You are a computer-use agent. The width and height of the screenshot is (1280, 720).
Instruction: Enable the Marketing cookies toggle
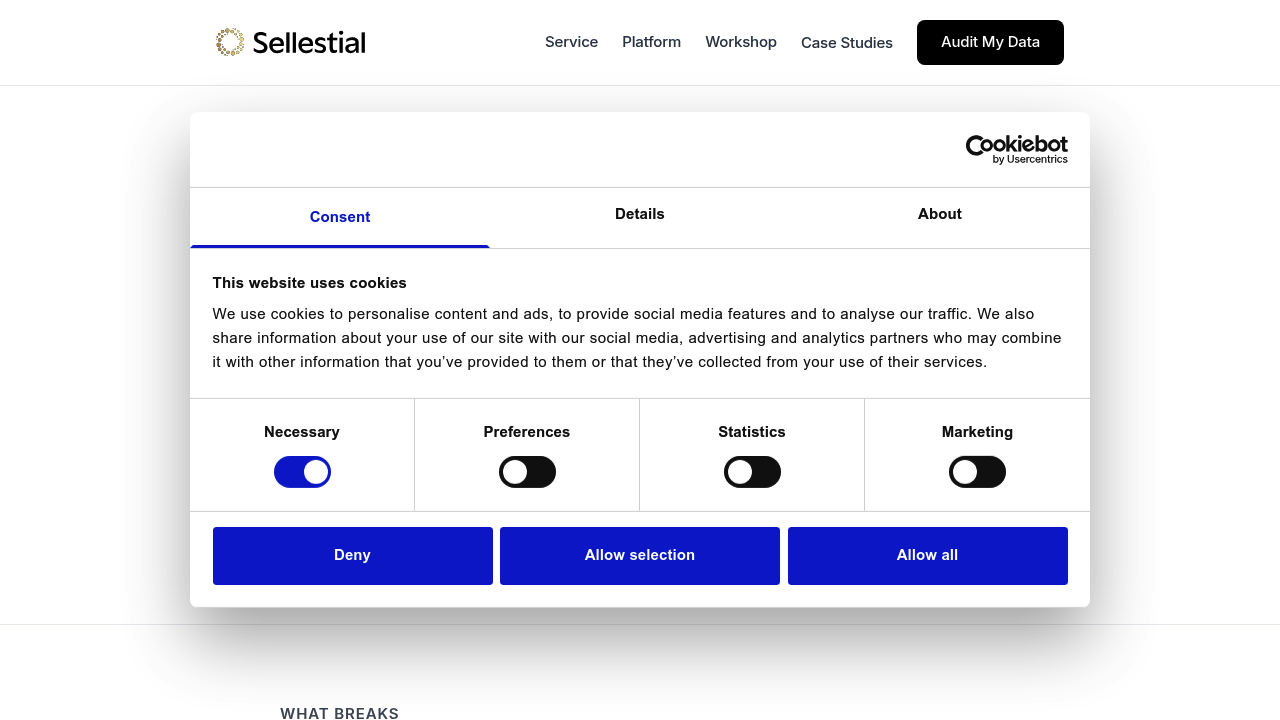click(x=977, y=471)
